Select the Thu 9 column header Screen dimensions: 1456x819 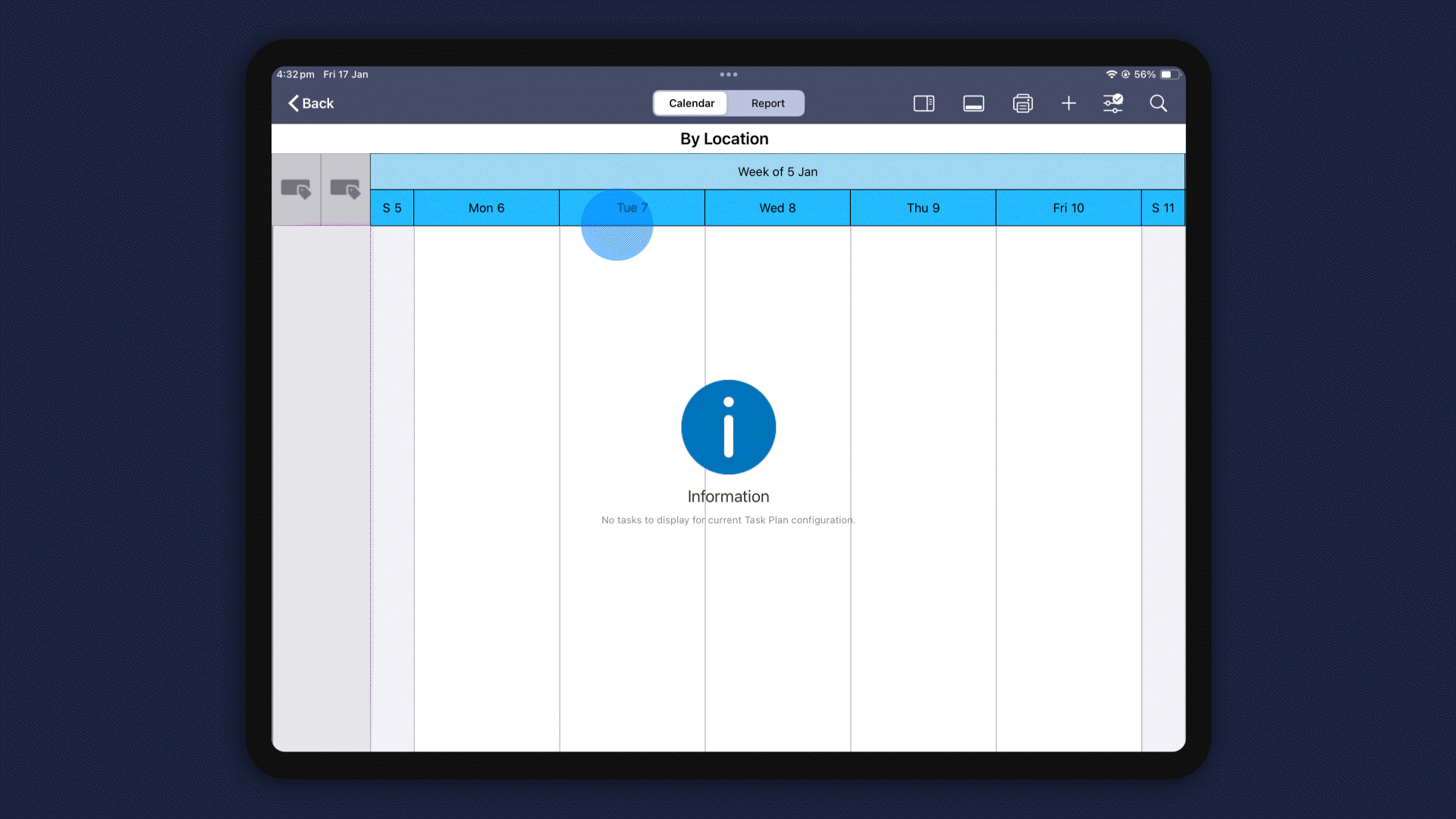(923, 208)
